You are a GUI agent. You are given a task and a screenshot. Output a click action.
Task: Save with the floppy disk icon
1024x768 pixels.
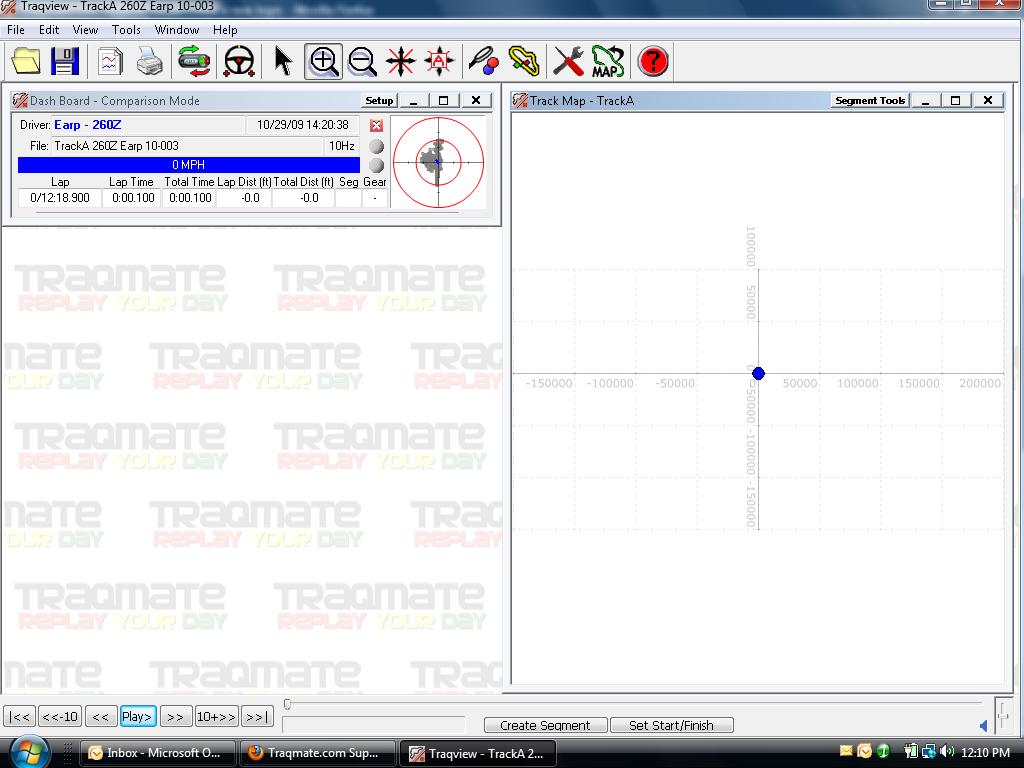[65, 61]
